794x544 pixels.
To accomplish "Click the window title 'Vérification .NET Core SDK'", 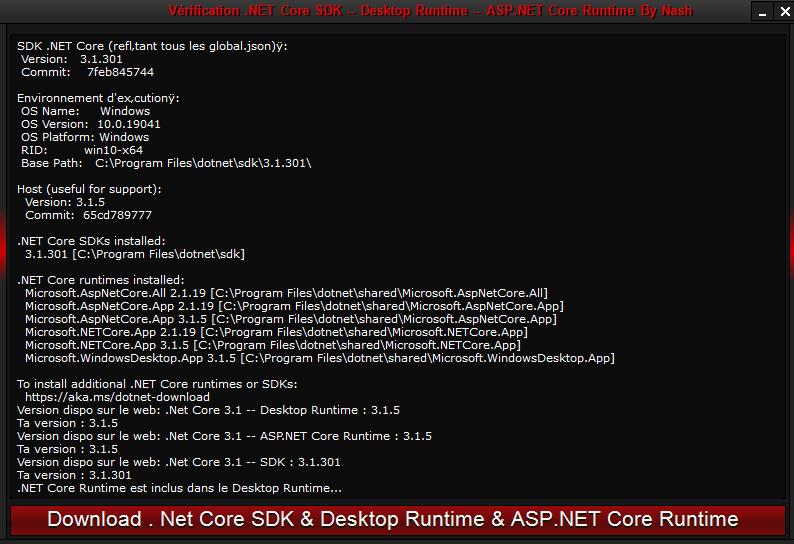I will coord(430,11).
